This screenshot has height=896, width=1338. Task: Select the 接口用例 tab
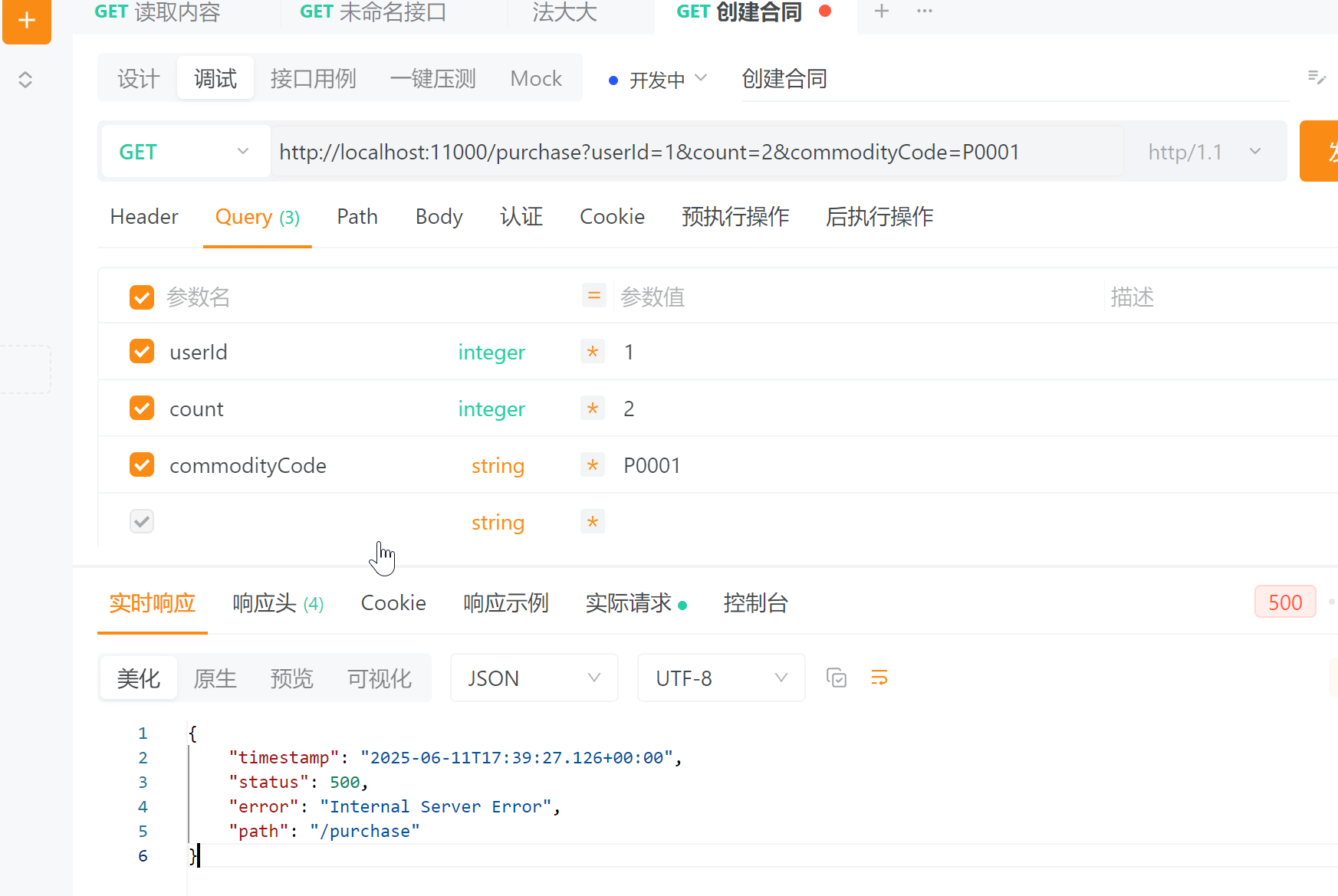[x=313, y=78]
